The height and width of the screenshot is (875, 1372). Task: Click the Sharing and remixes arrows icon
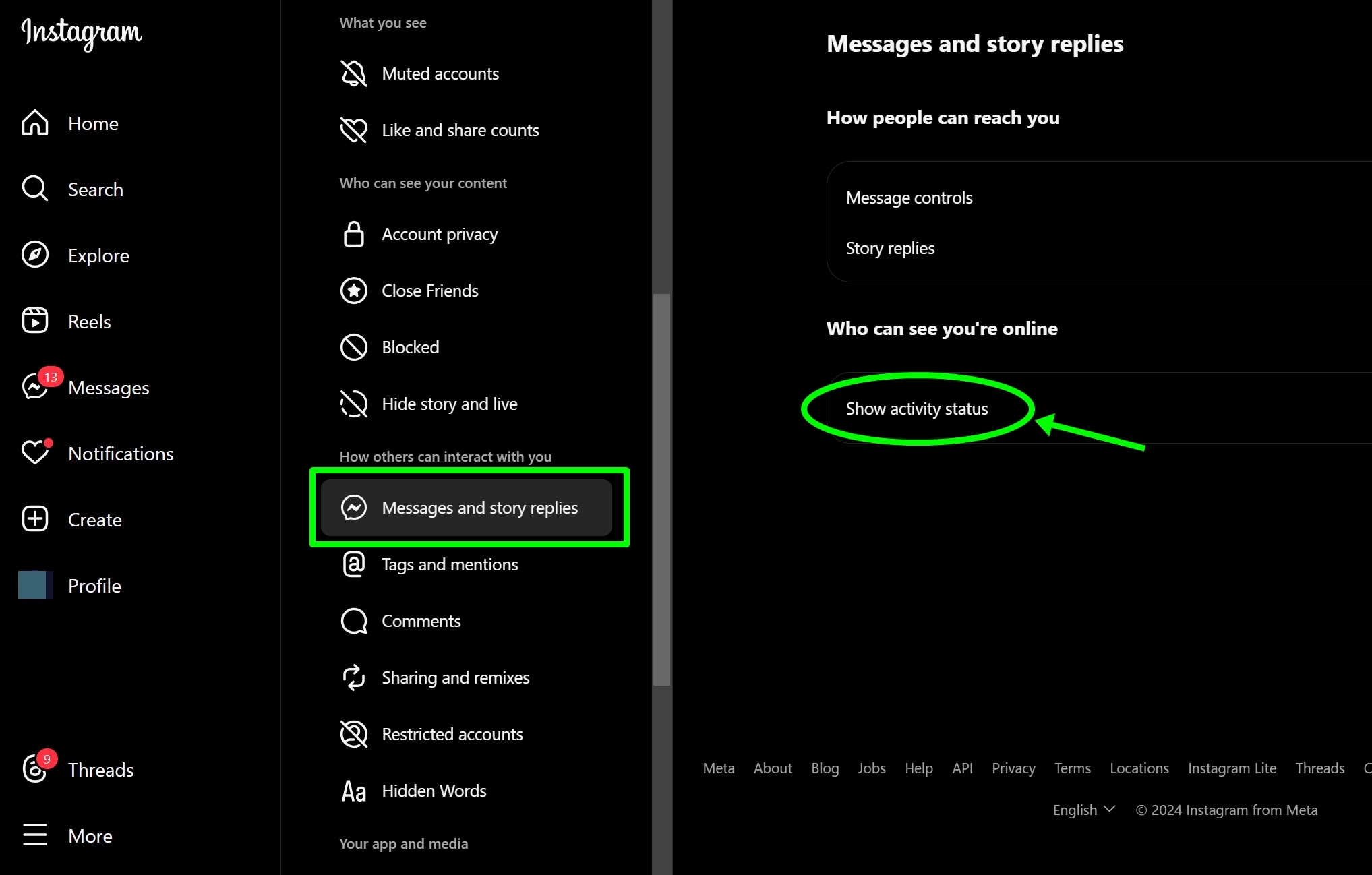coord(354,677)
